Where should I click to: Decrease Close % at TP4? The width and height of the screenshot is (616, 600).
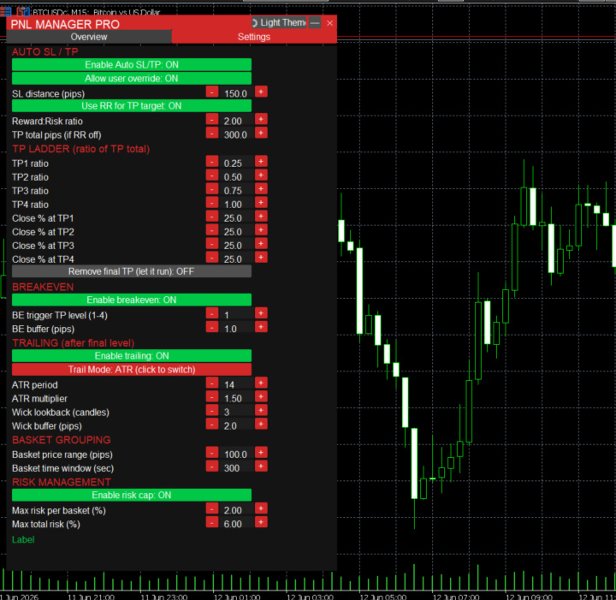[212, 257]
